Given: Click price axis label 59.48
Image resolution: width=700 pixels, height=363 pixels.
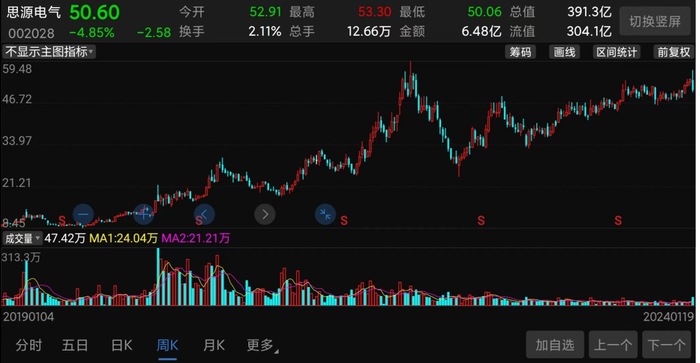Looking at the screenshot, I should coord(17,69).
